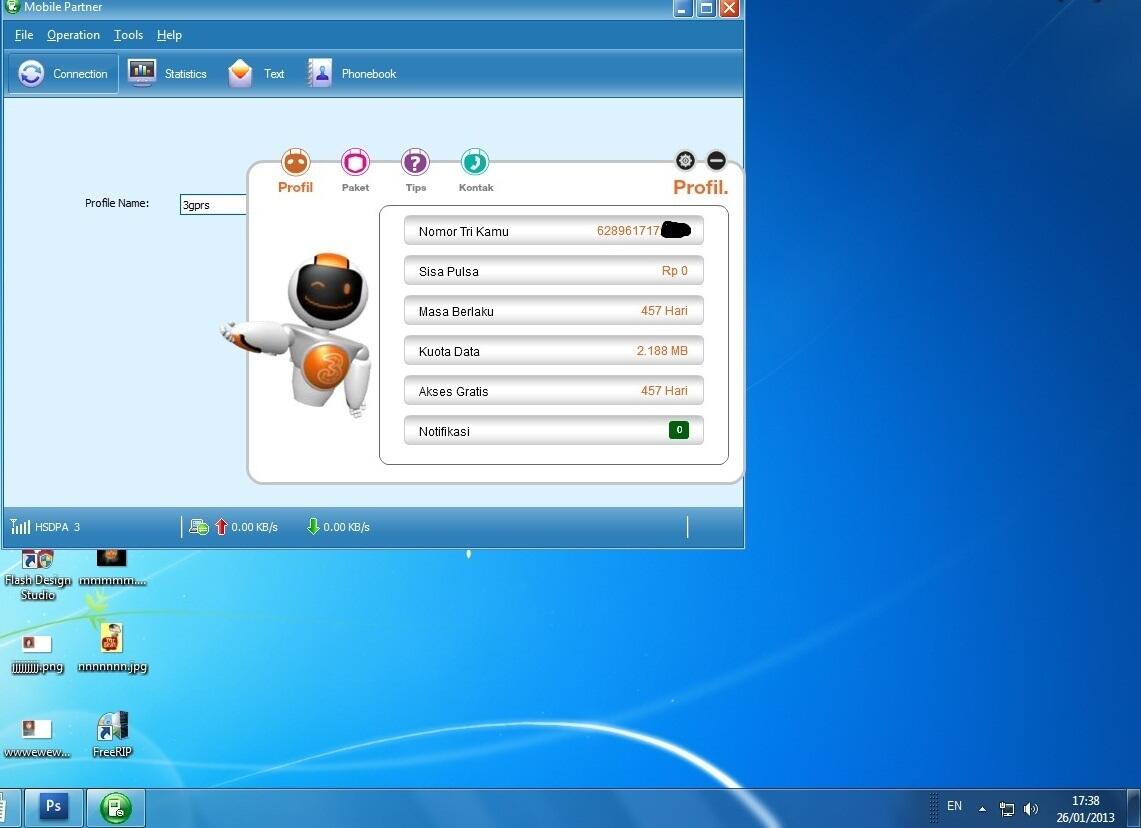Click the green notification count badge
Screen dimensions: 1141x828
point(679,430)
